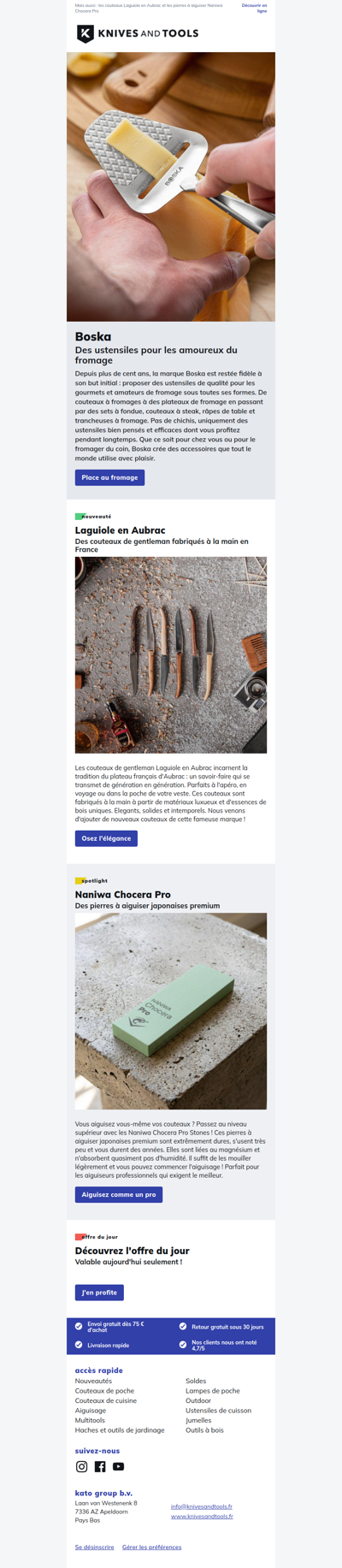Click the J'en profite button
342x1568 pixels.
99,1293
